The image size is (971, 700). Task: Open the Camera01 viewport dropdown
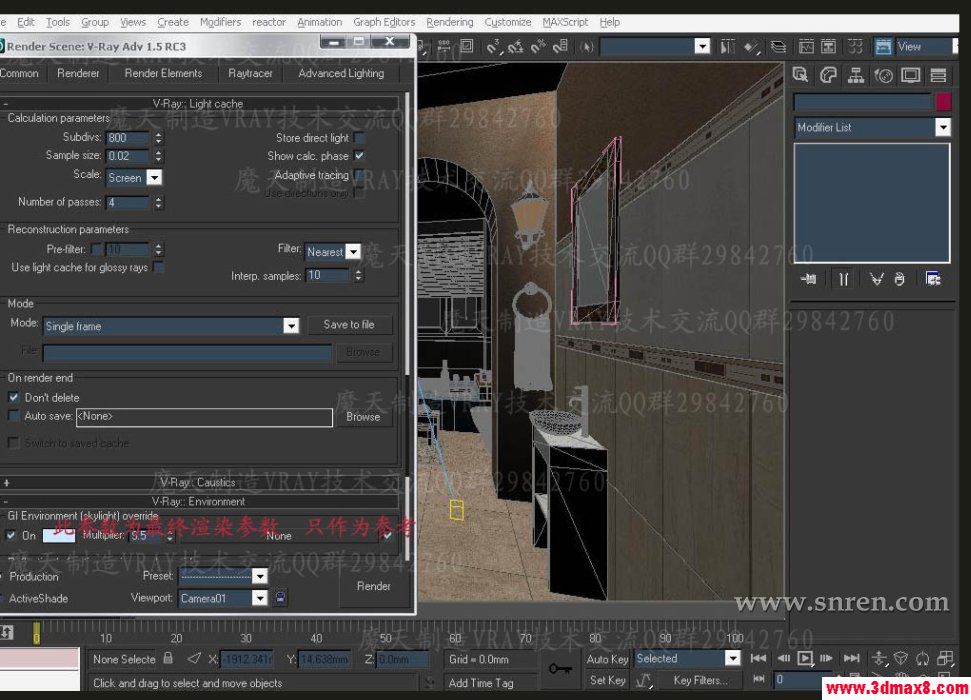tap(260, 598)
